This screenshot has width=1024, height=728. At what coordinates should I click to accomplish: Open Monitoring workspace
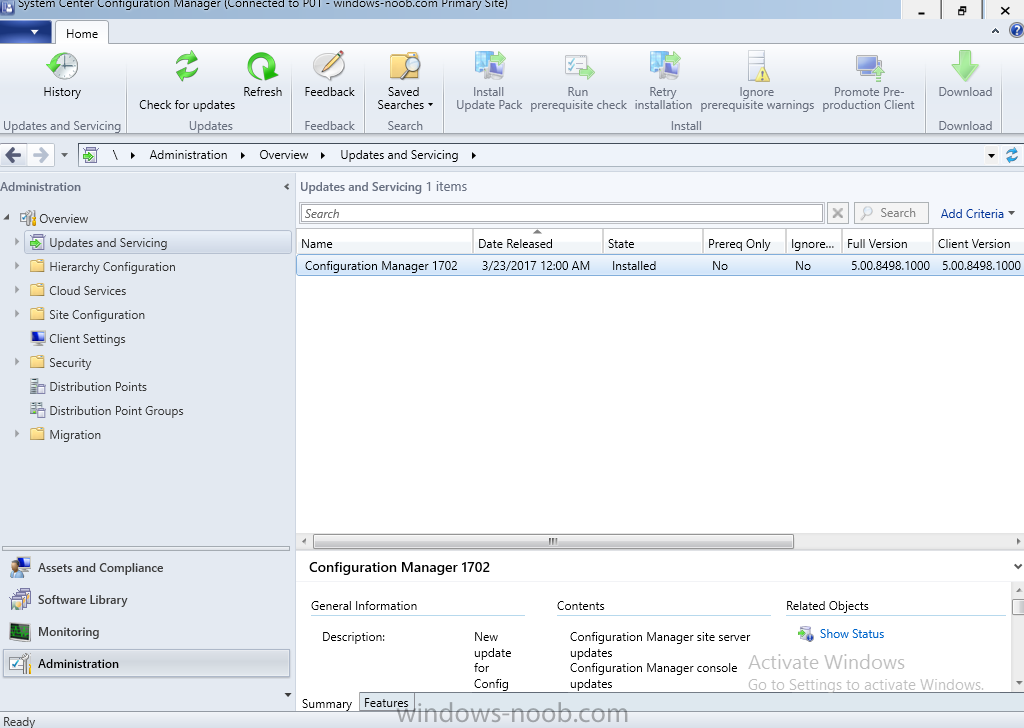(x=146, y=632)
